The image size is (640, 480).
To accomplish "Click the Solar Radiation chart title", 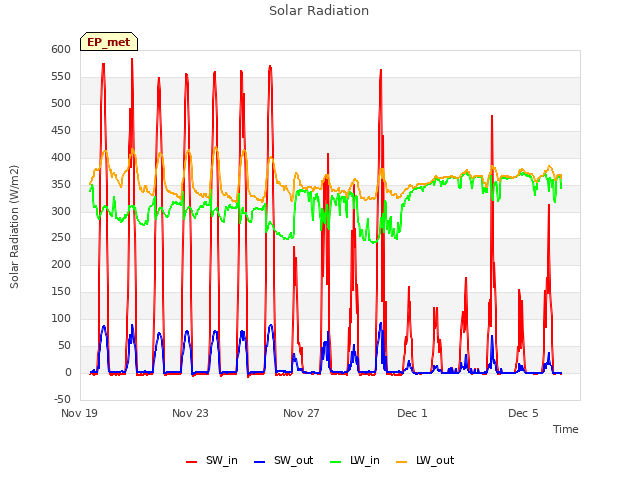I will (x=319, y=11).
